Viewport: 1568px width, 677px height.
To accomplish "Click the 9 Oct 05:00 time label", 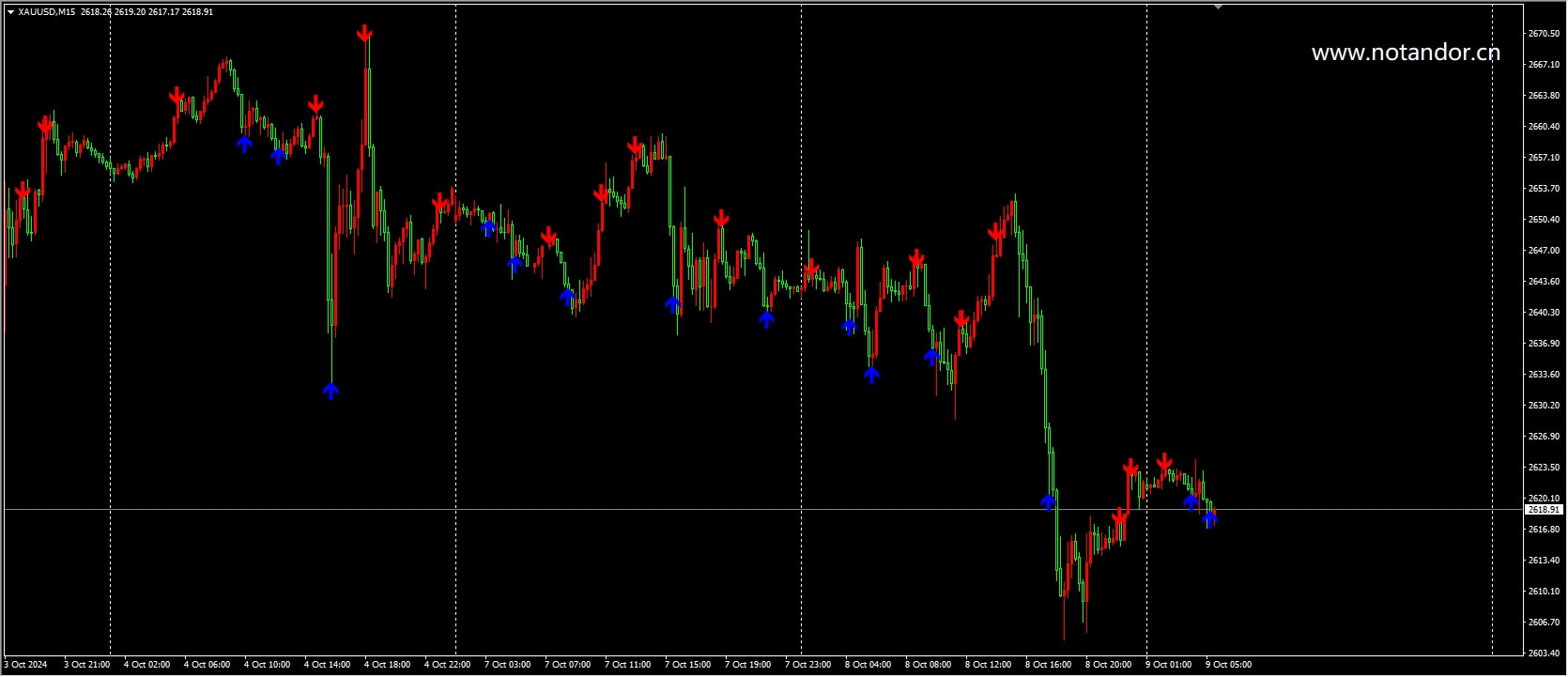I will click(x=1229, y=665).
